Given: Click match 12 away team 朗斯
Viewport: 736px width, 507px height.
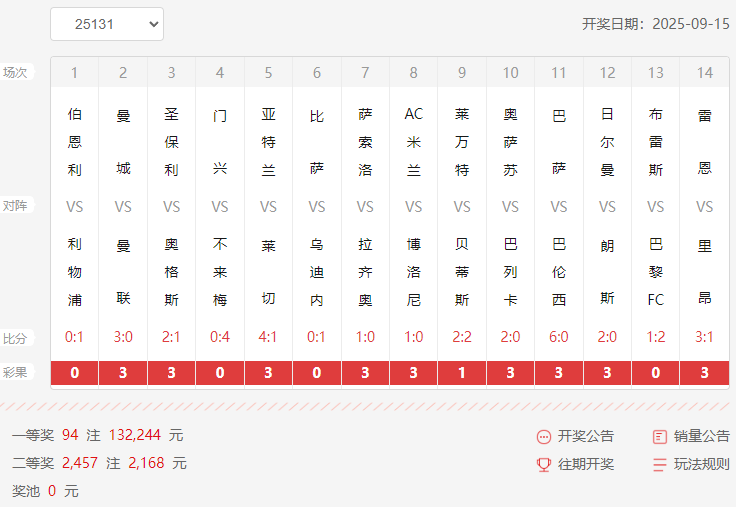Looking at the screenshot, I should coord(607,272).
